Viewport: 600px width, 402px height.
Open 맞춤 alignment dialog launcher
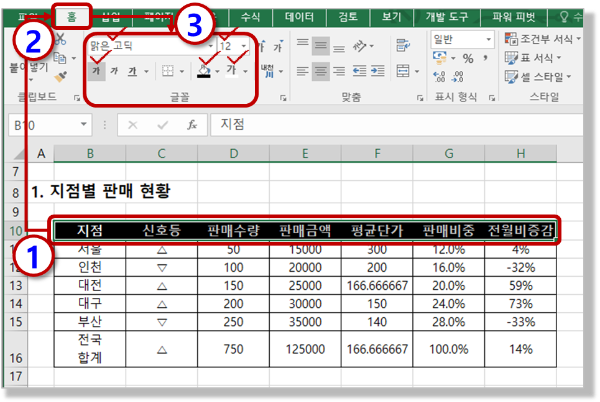(420, 99)
